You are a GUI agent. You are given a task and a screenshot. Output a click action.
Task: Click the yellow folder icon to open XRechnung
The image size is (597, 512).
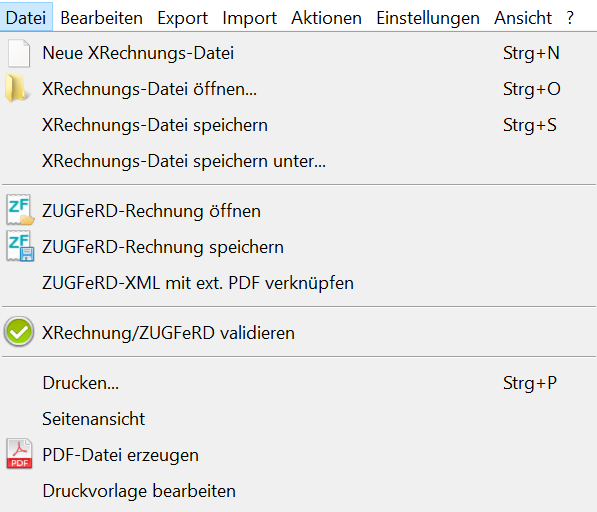click(x=16, y=89)
